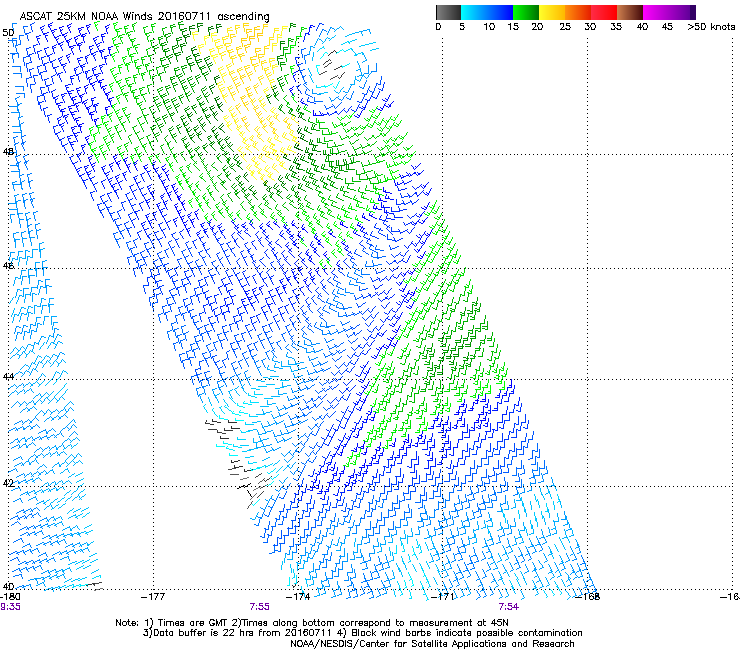Viewport: 740px width, 650px height.
Task: Click the longitude label '-177'
Action: [153, 597]
